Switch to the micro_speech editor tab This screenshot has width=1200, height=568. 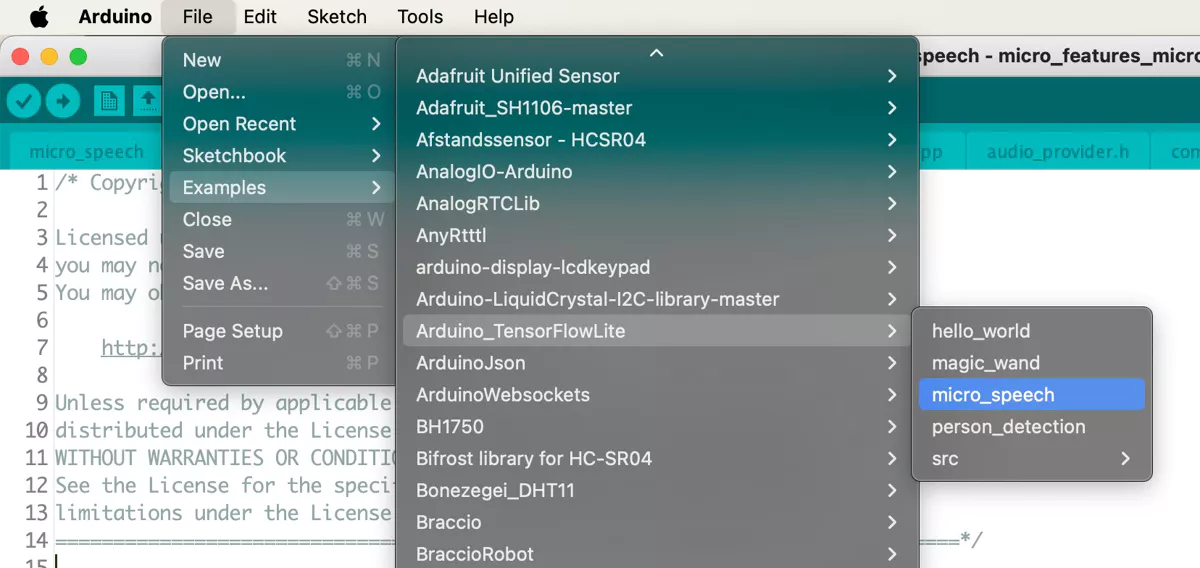[x=86, y=152]
